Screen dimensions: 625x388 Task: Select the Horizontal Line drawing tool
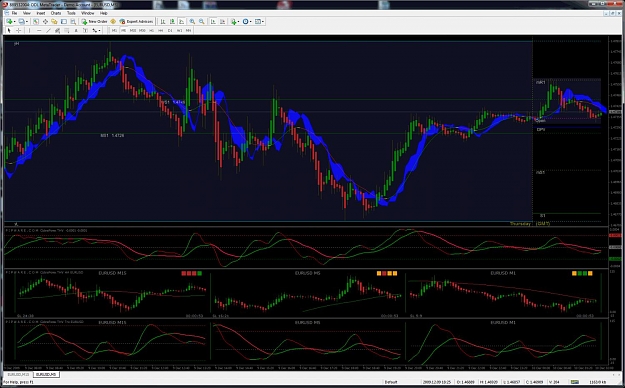(x=39, y=30)
